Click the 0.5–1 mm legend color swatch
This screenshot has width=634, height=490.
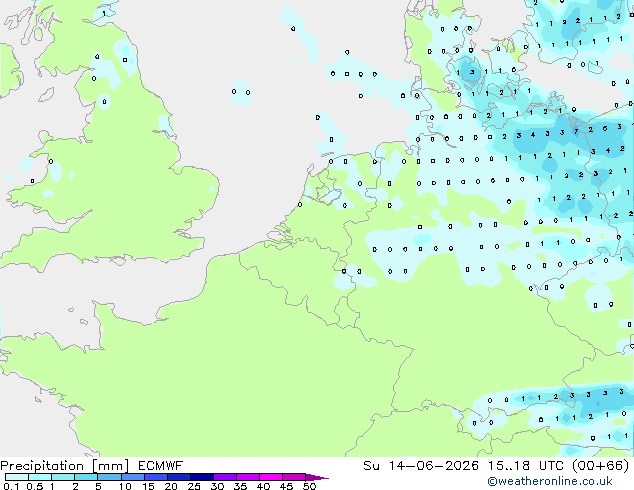coord(40,477)
